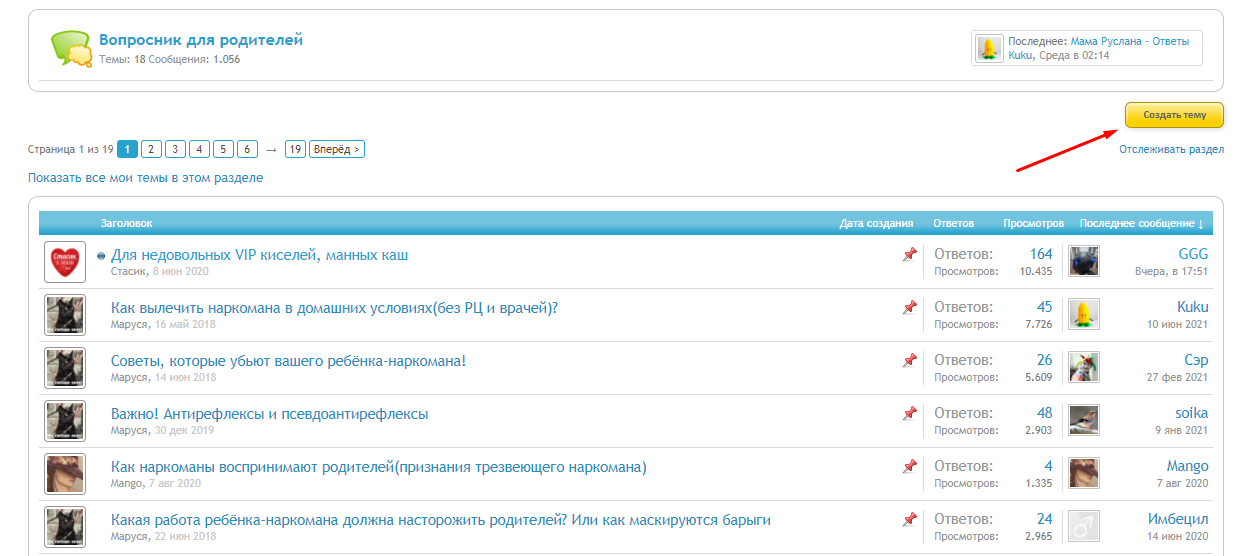The height and width of the screenshot is (556, 1251).
Task: Sort by the Дата создания column header
Action: 876,223
